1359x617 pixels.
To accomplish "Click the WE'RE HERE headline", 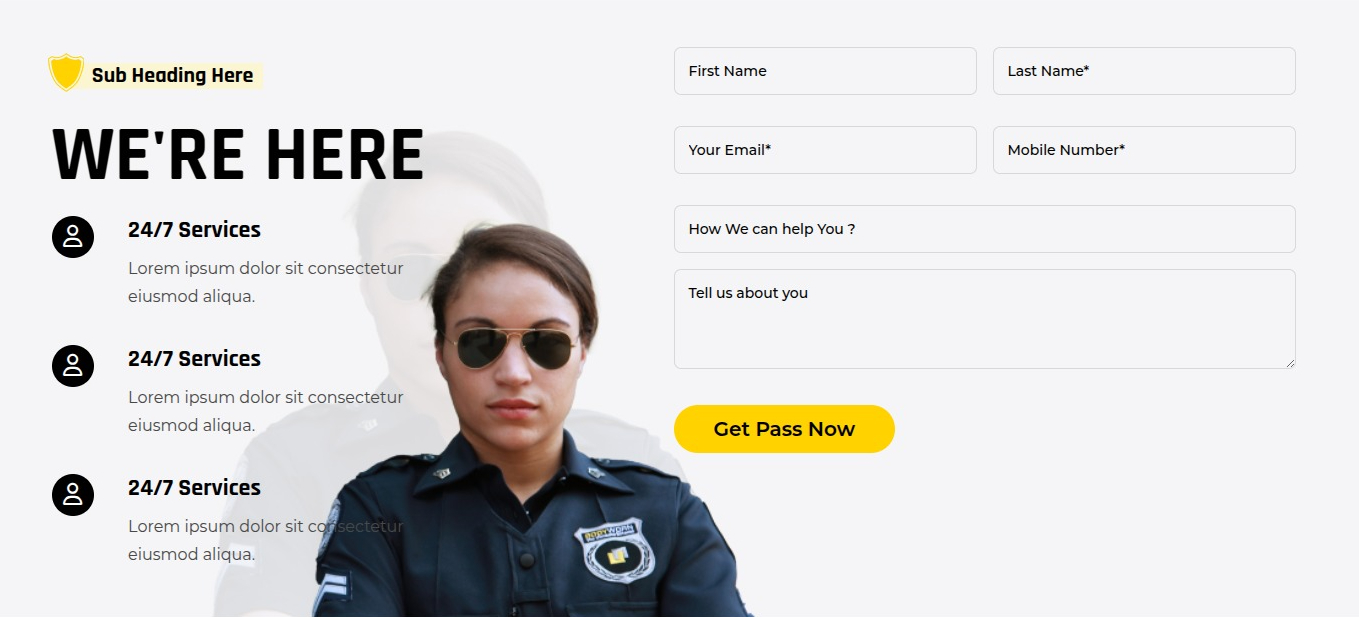I will pos(238,156).
